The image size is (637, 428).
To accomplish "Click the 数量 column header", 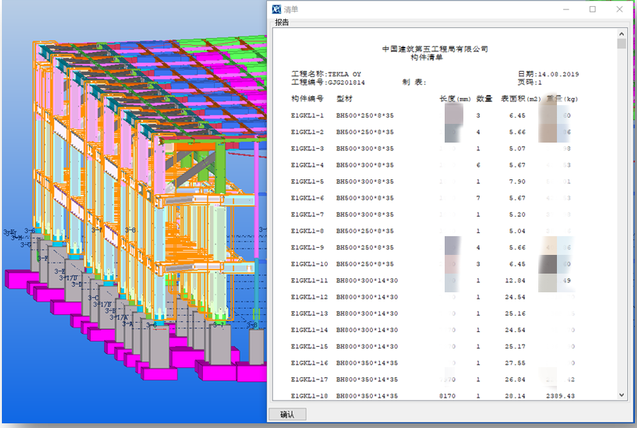I will coord(484,99).
